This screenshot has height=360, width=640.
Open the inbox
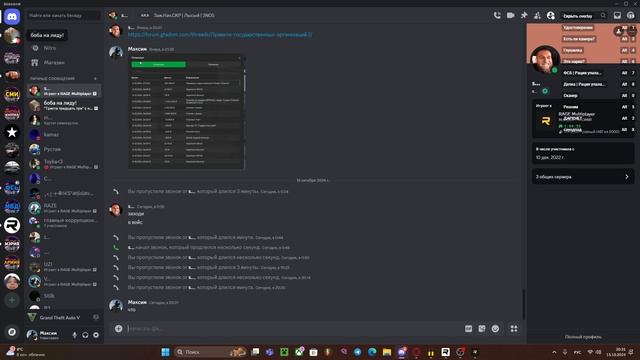coord(617,16)
